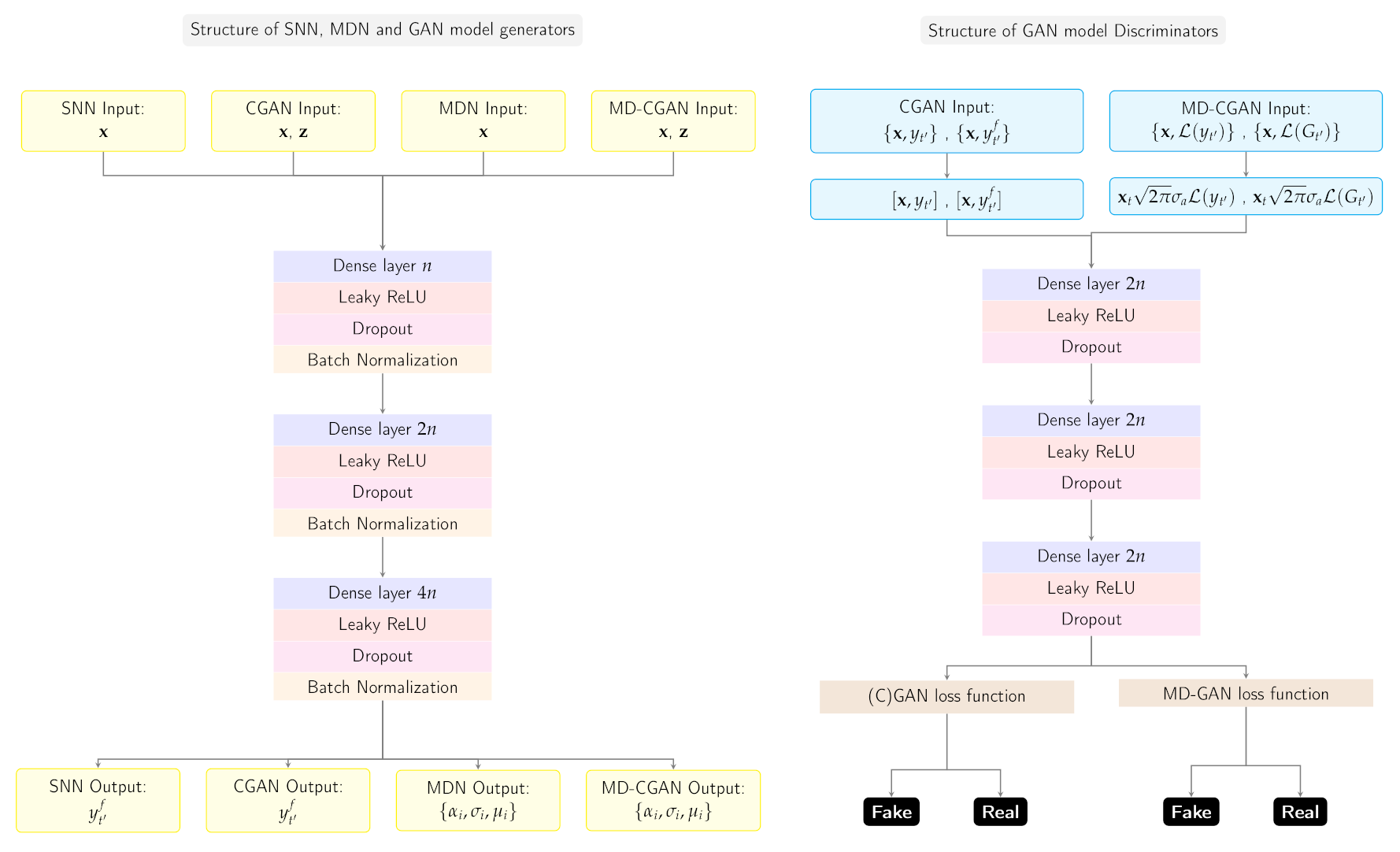Click 'Structure of SNN, MDN and GAN' title
1400x852 pixels.
tap(382, 30)
